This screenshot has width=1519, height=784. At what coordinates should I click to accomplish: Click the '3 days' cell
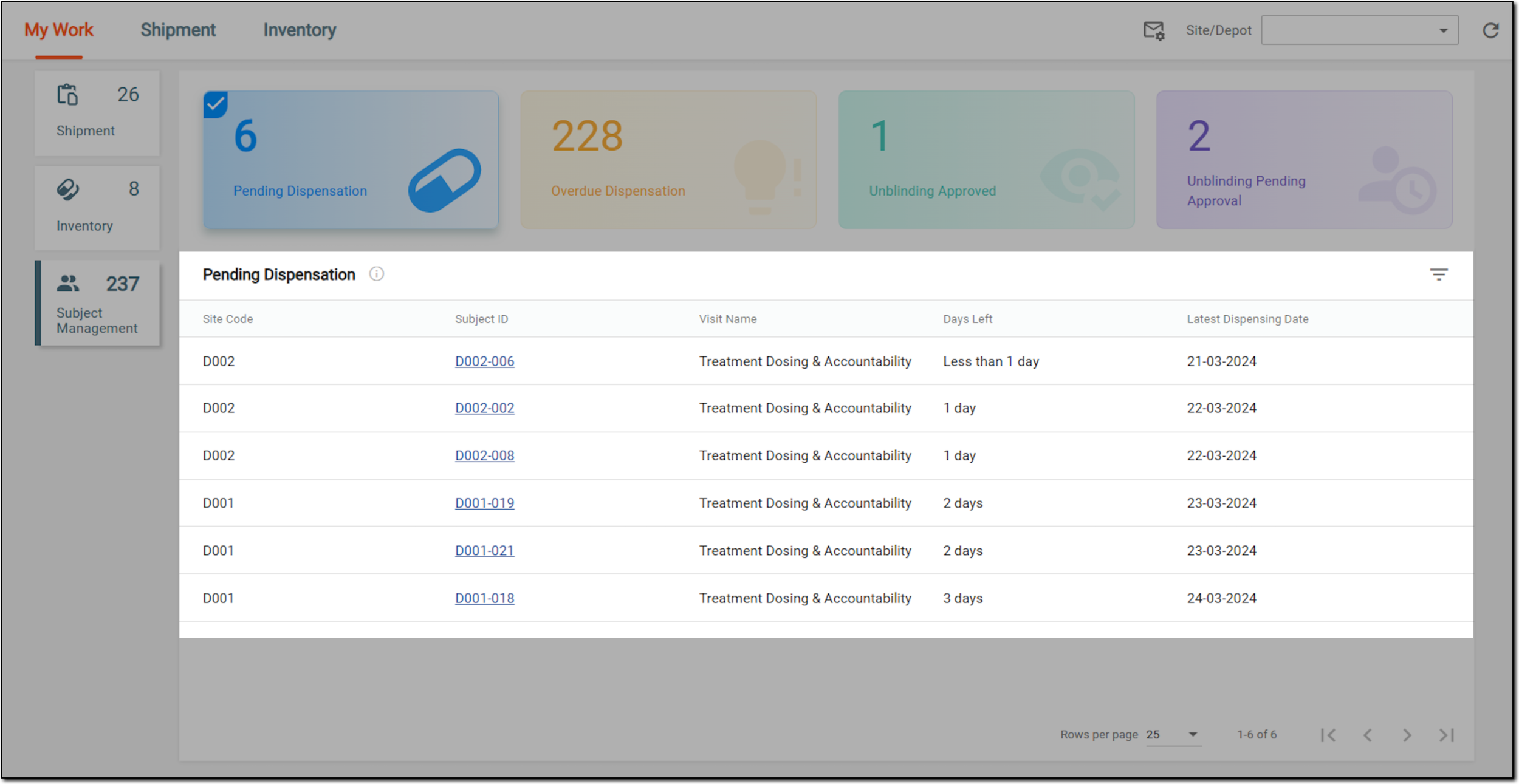pos(962,598)
